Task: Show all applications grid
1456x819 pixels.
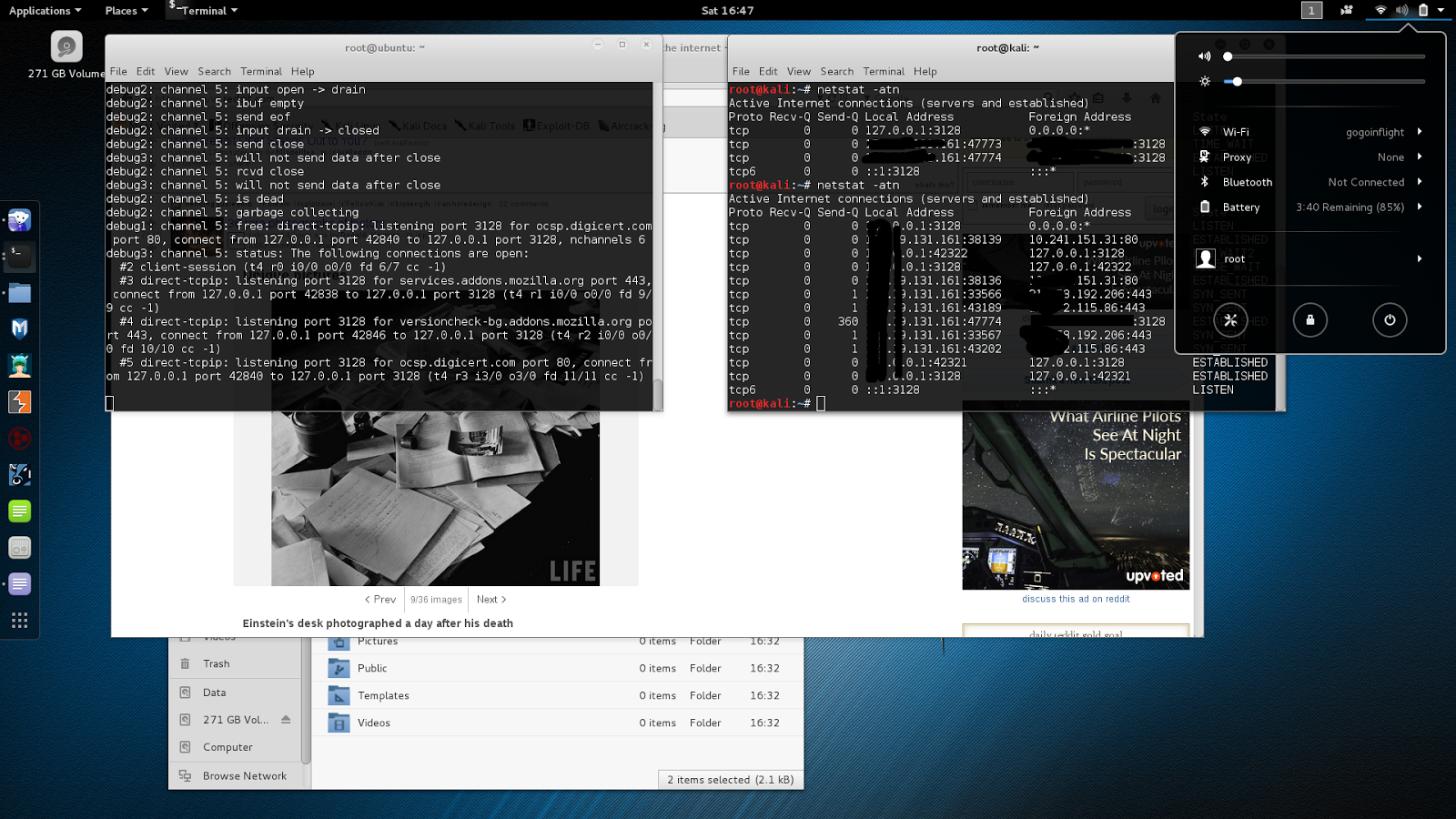Action: coord(20,621)
